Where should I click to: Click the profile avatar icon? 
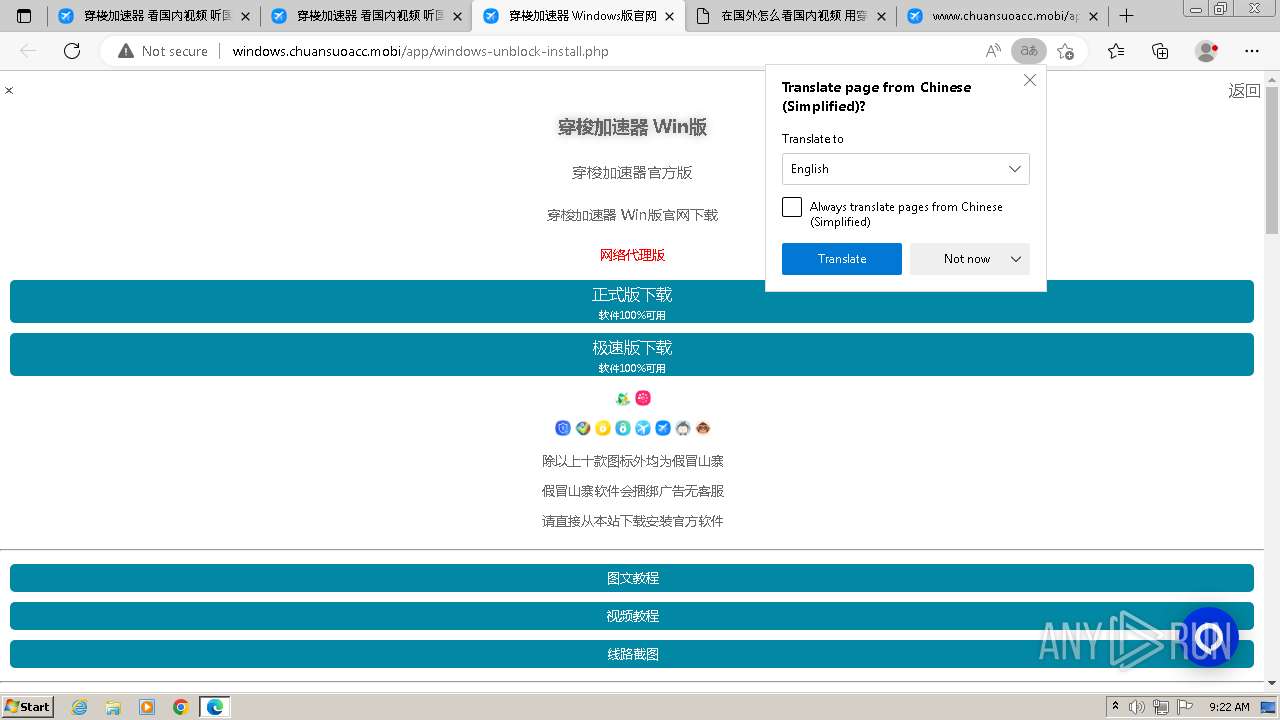click(x=1206, y=51)
